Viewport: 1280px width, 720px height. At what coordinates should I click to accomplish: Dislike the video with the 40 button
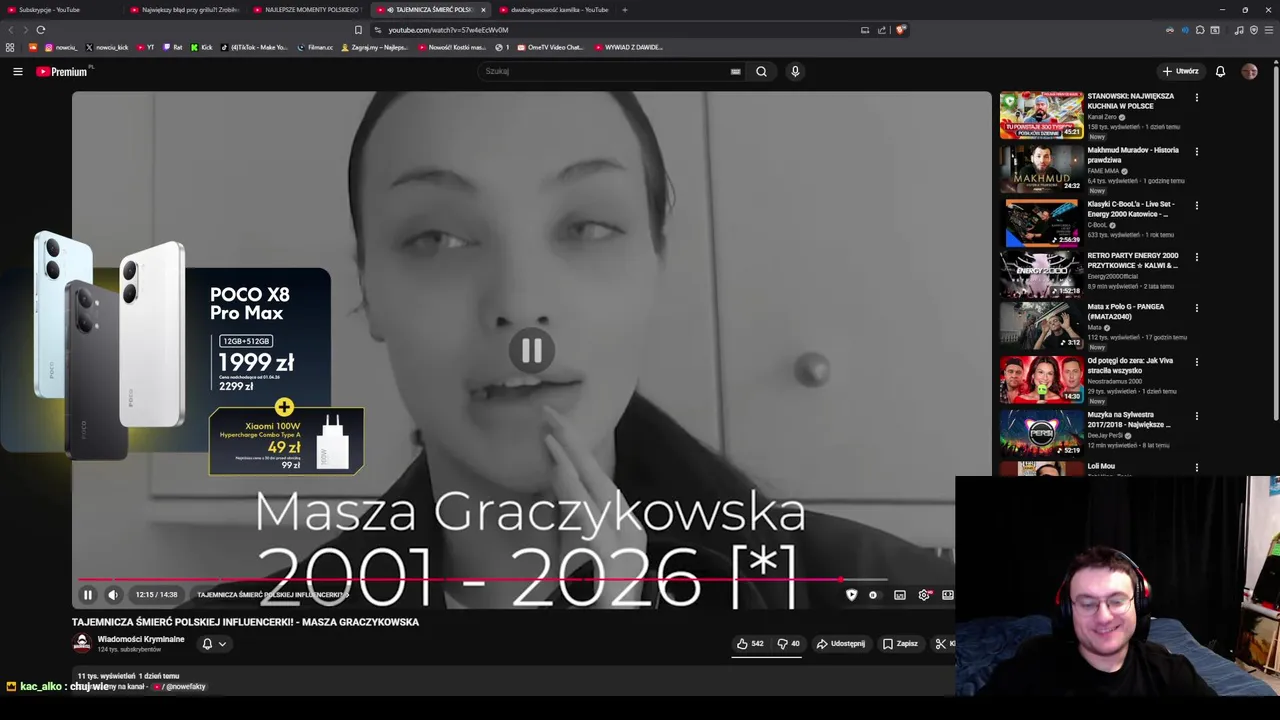(x=789, y=644)
